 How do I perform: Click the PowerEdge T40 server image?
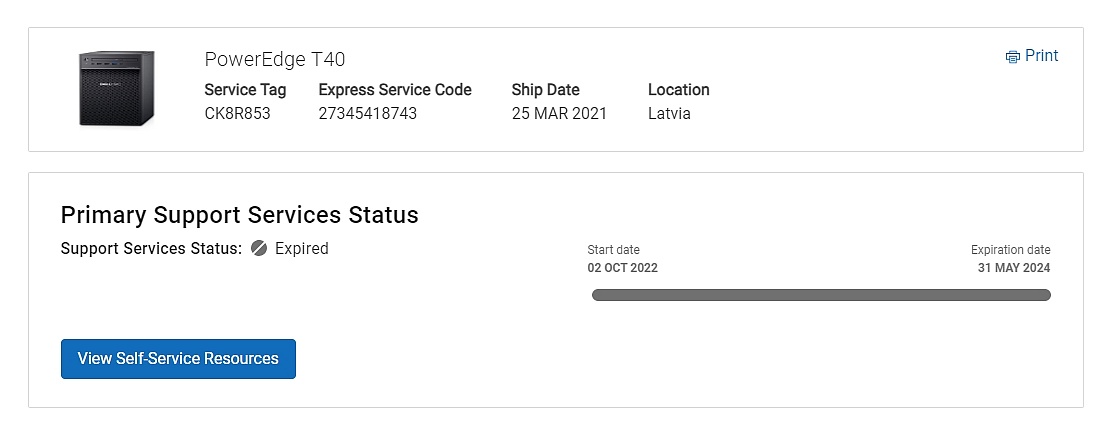point(117,89)
